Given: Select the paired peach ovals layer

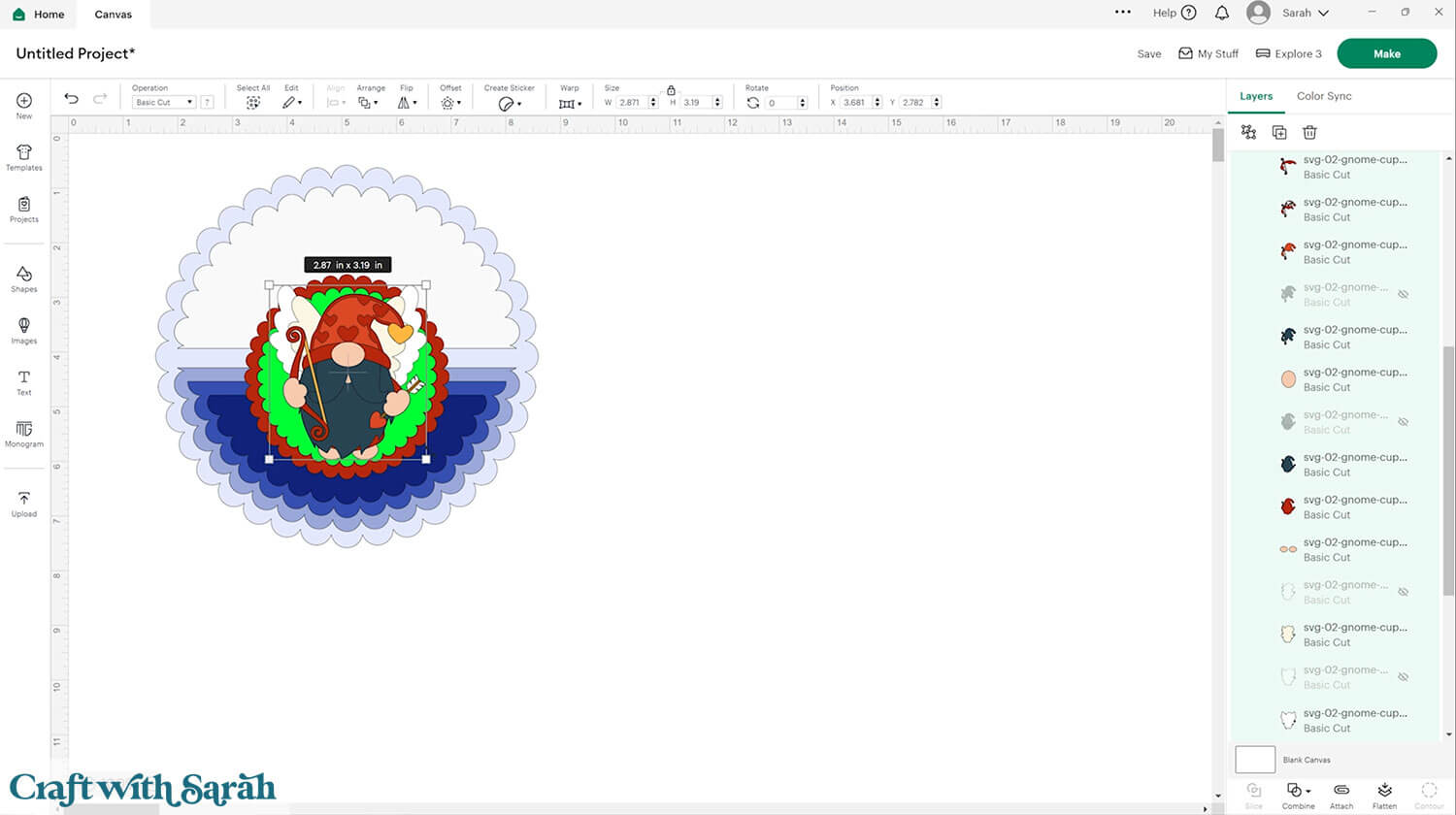Looking at the screenshot, I should (1335, 549).
